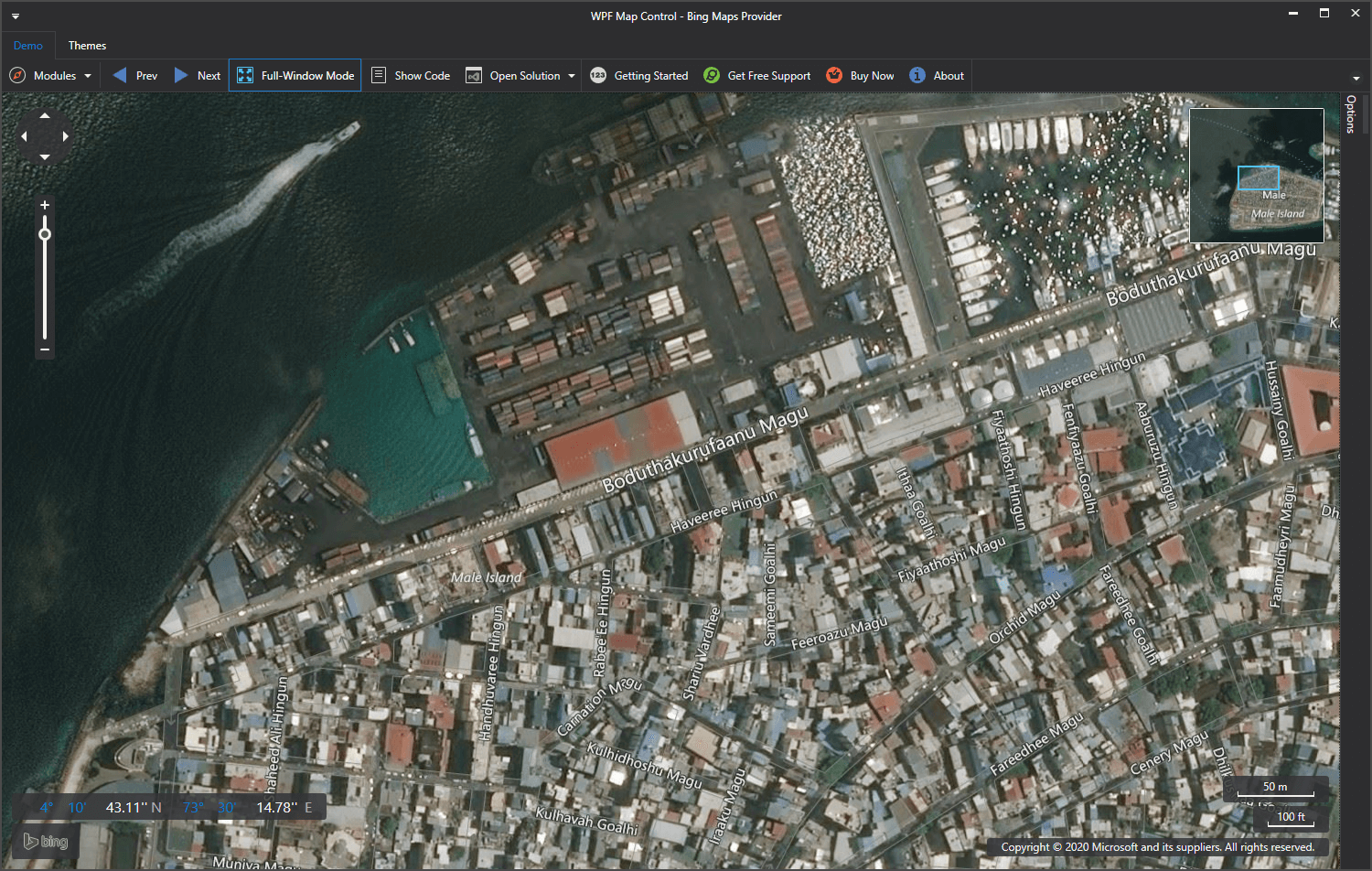Viewport: 1372px width, 871px height.
Task: Select the Demo tab
Action: click(x=28, y=45)
